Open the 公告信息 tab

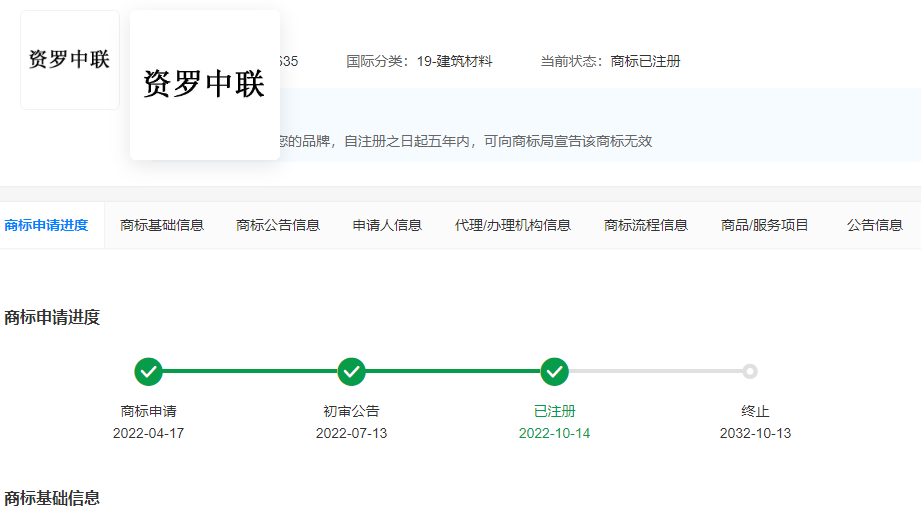pyautogui.click(x=875, y=225)
